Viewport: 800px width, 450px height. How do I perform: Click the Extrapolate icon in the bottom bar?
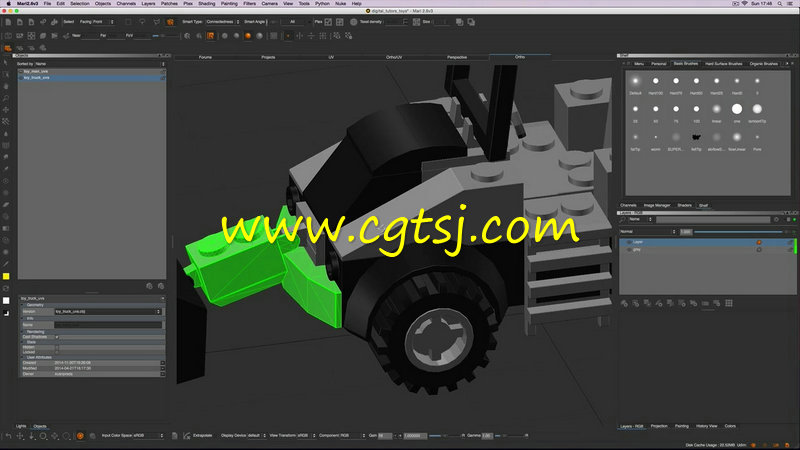187,436
